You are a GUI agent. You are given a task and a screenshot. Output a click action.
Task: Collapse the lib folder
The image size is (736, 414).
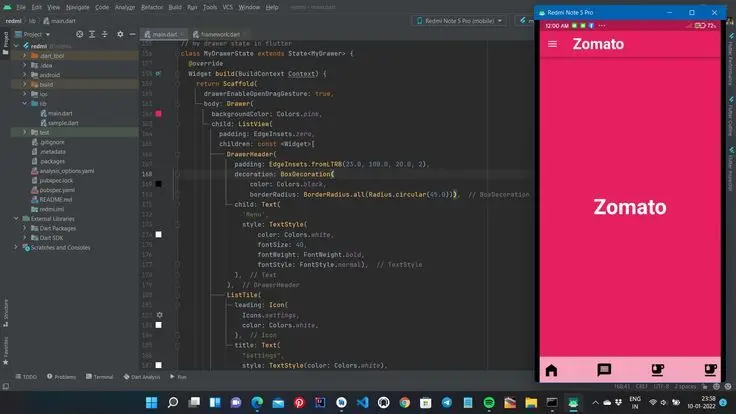click(x=24, y=103)
